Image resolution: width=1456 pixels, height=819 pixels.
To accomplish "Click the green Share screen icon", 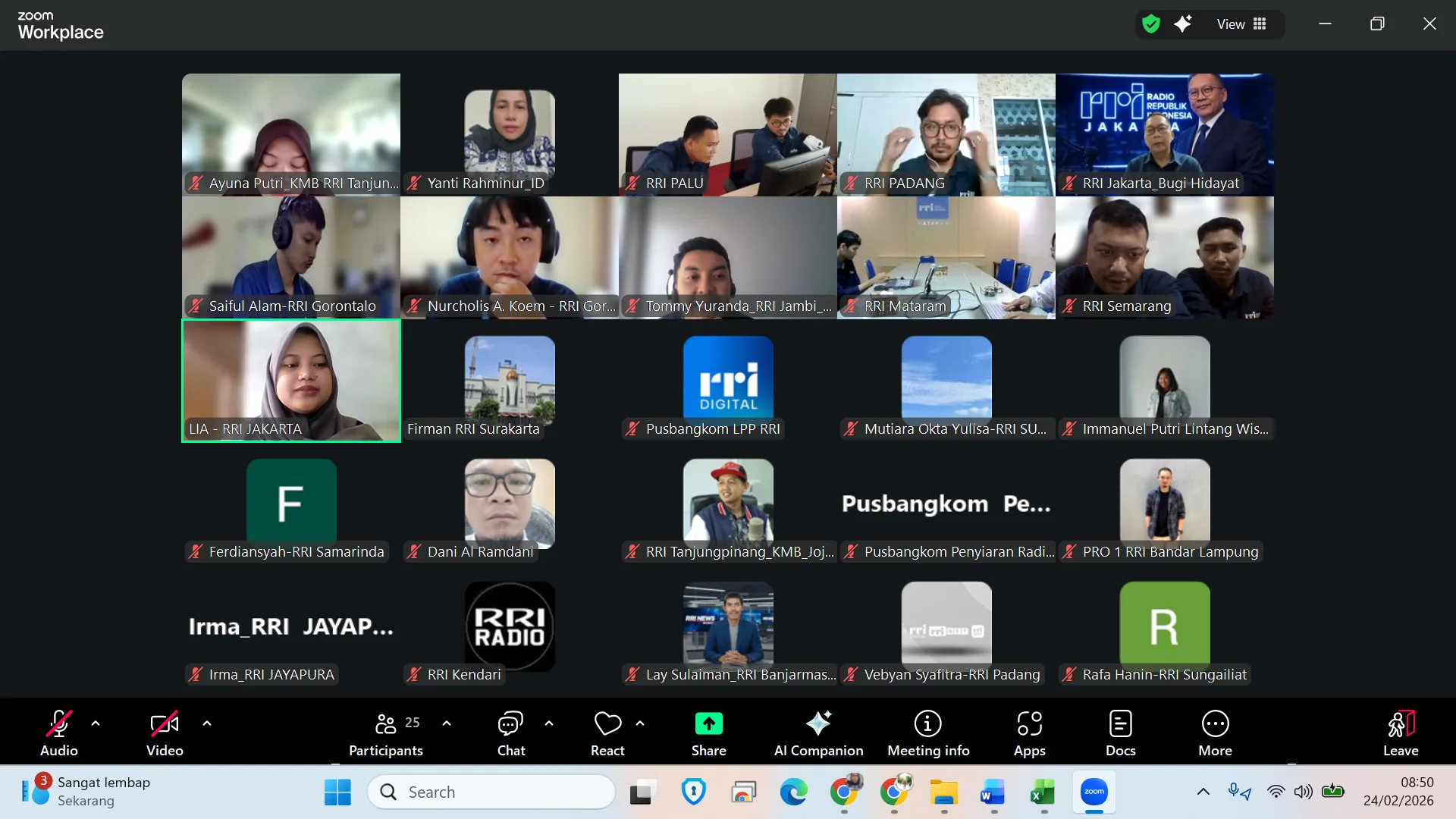I will pos(708,724).
